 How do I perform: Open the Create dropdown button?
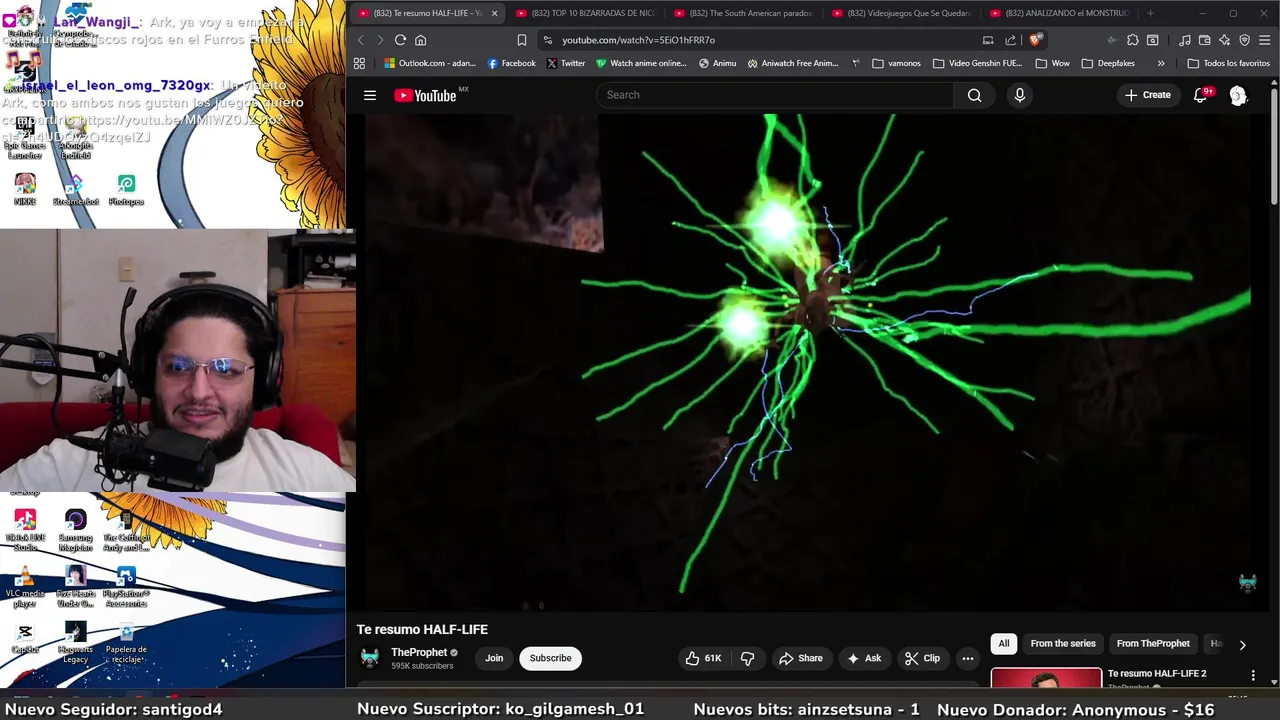pyautogui.click(x=1147, y=95)
